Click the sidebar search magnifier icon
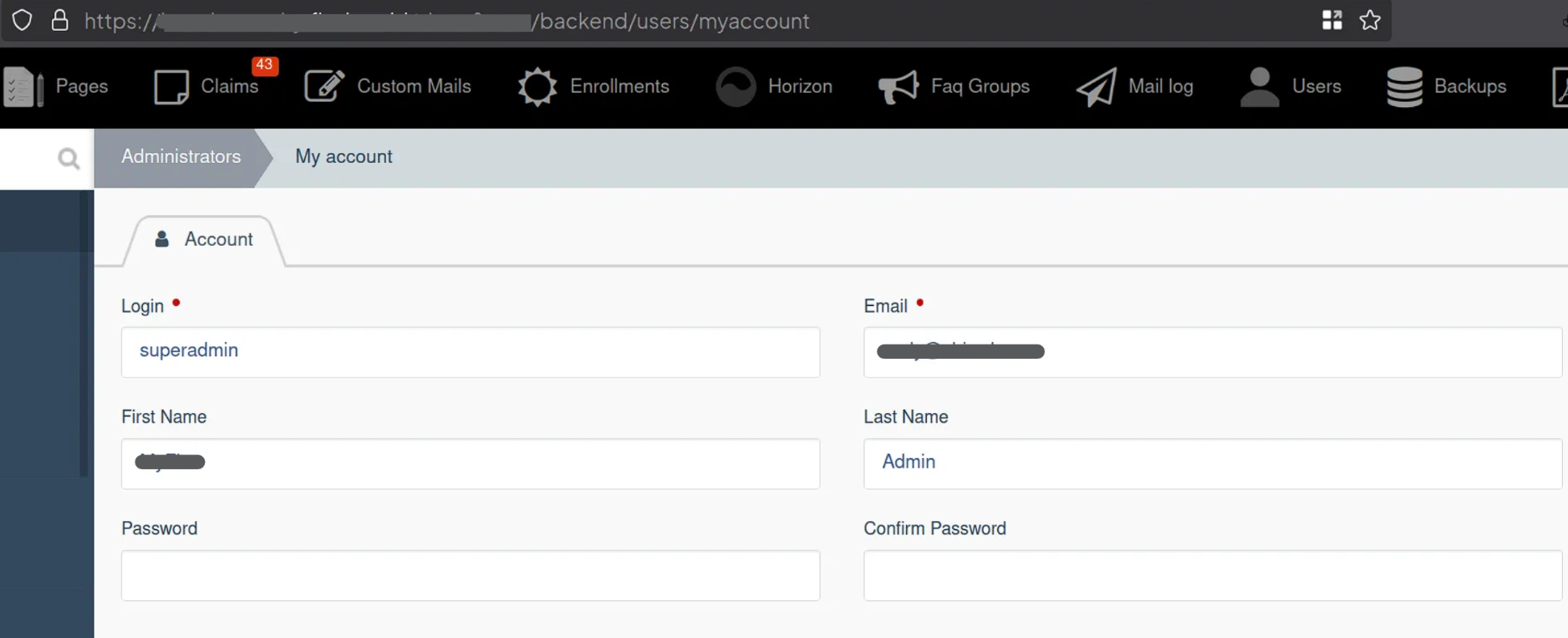Image resolution: width=1568 pixels, height=638 pixels. [69, 158]
